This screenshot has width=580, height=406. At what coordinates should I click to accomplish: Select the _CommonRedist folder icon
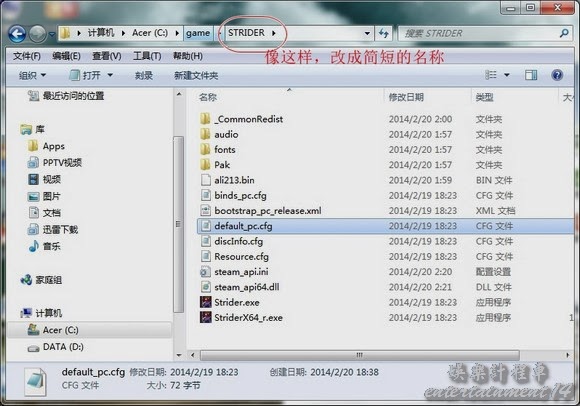pos(205,119)
